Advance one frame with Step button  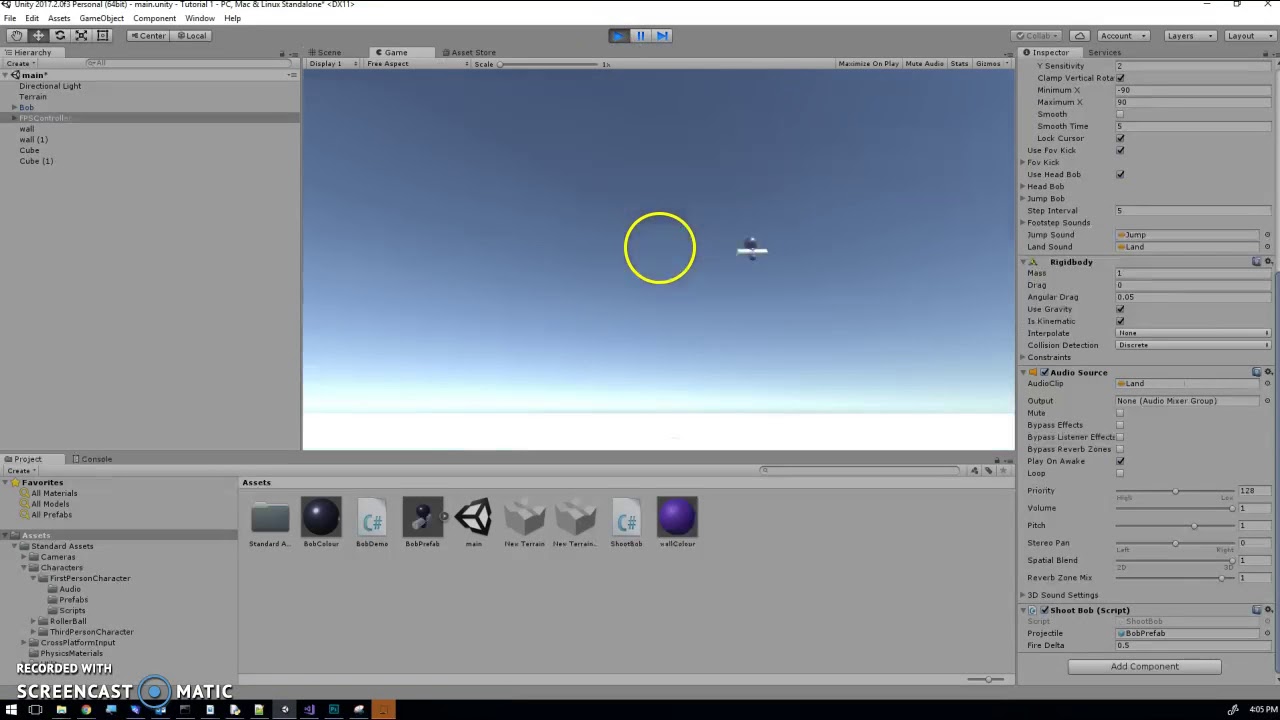[662, 36]
